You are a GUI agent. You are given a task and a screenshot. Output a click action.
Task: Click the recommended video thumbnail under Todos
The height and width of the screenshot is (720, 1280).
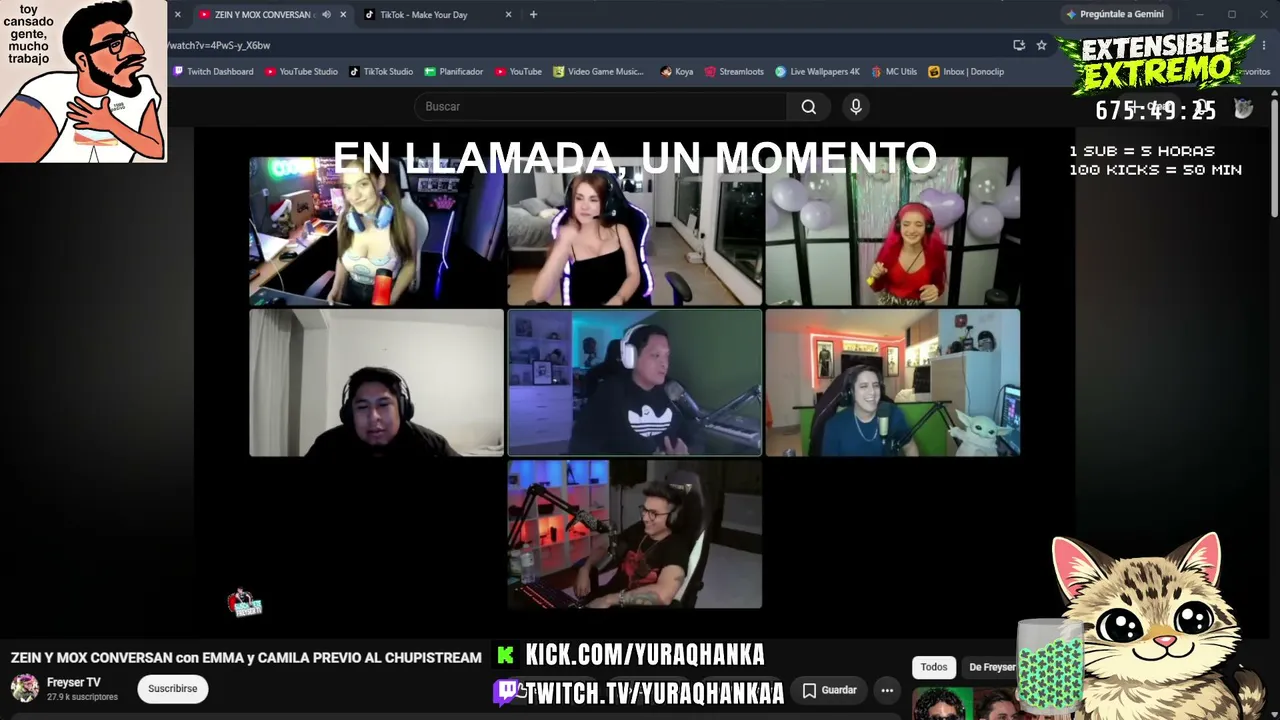pos(965,704)
